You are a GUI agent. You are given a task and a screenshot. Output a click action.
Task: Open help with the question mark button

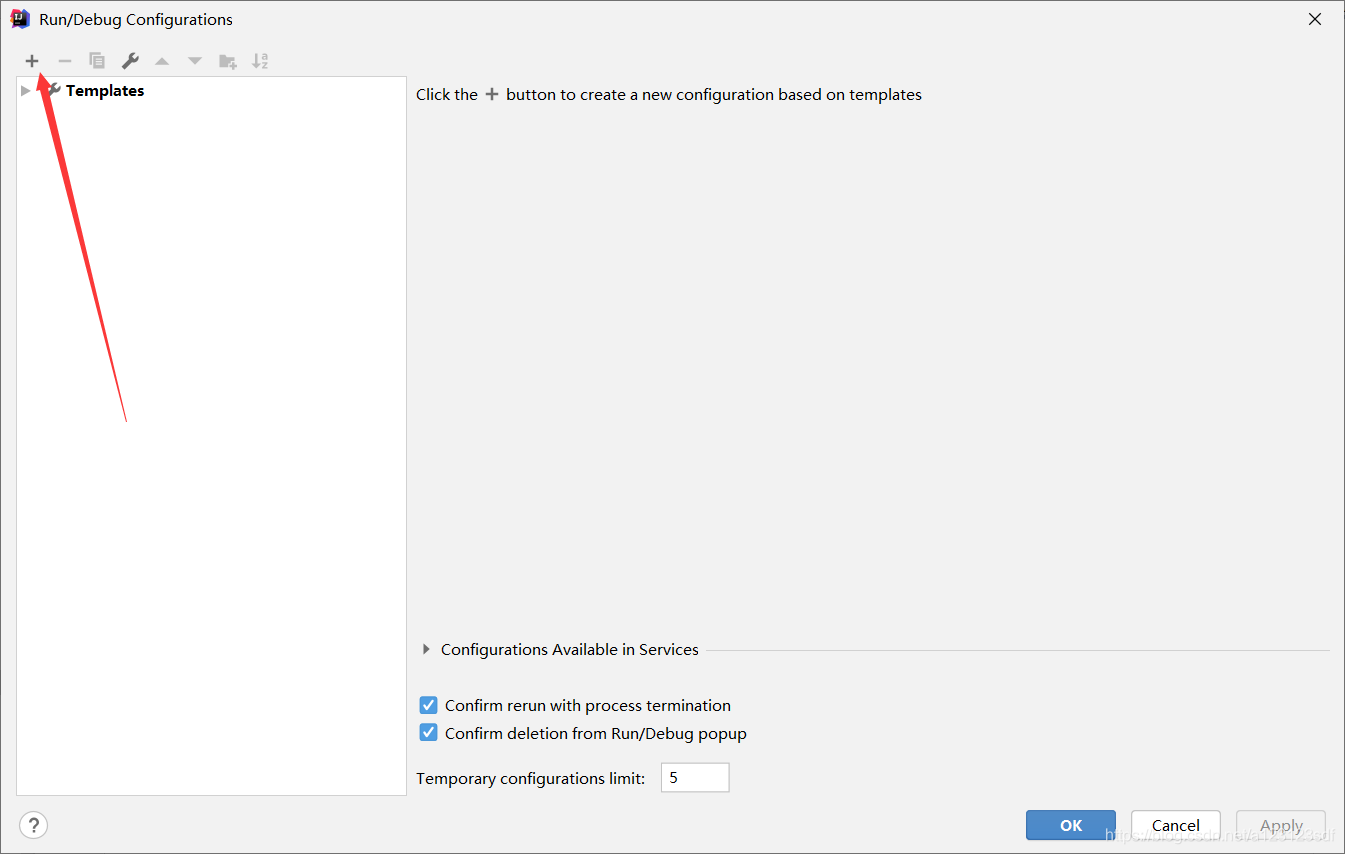(34, 825)
